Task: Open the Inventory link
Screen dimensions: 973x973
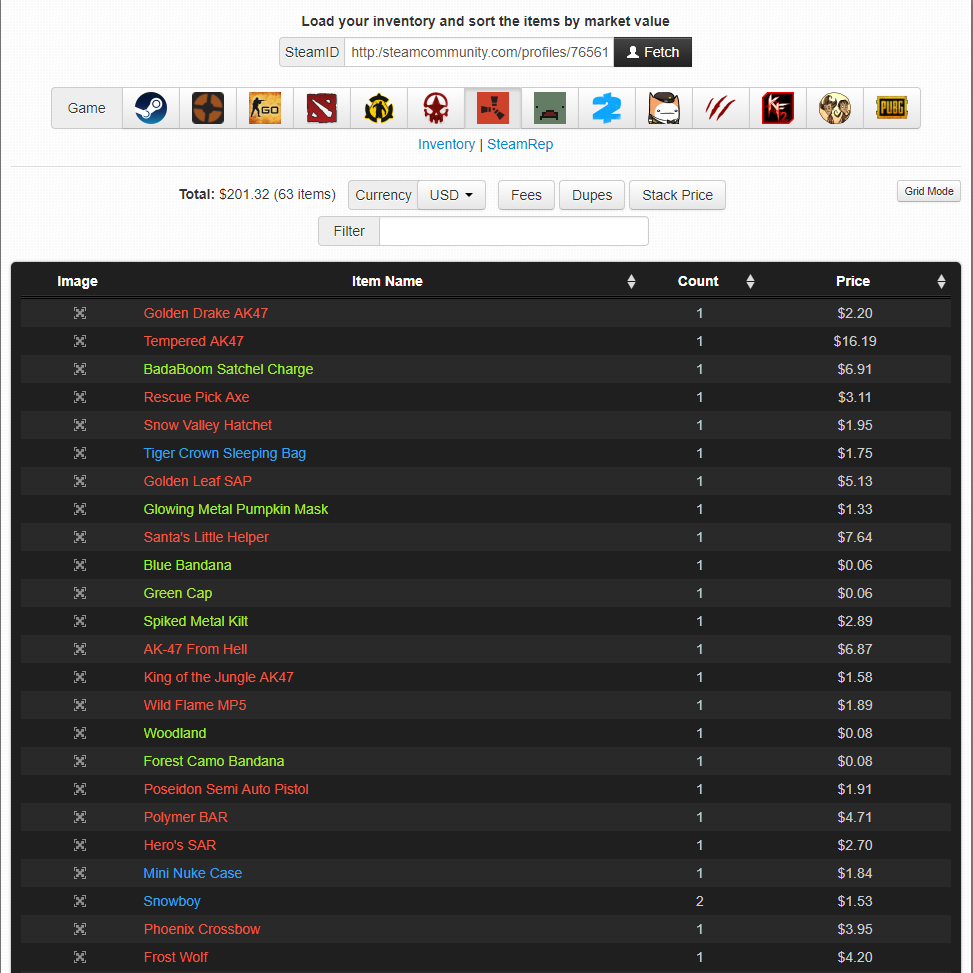Action: click(x=446, y=144)
